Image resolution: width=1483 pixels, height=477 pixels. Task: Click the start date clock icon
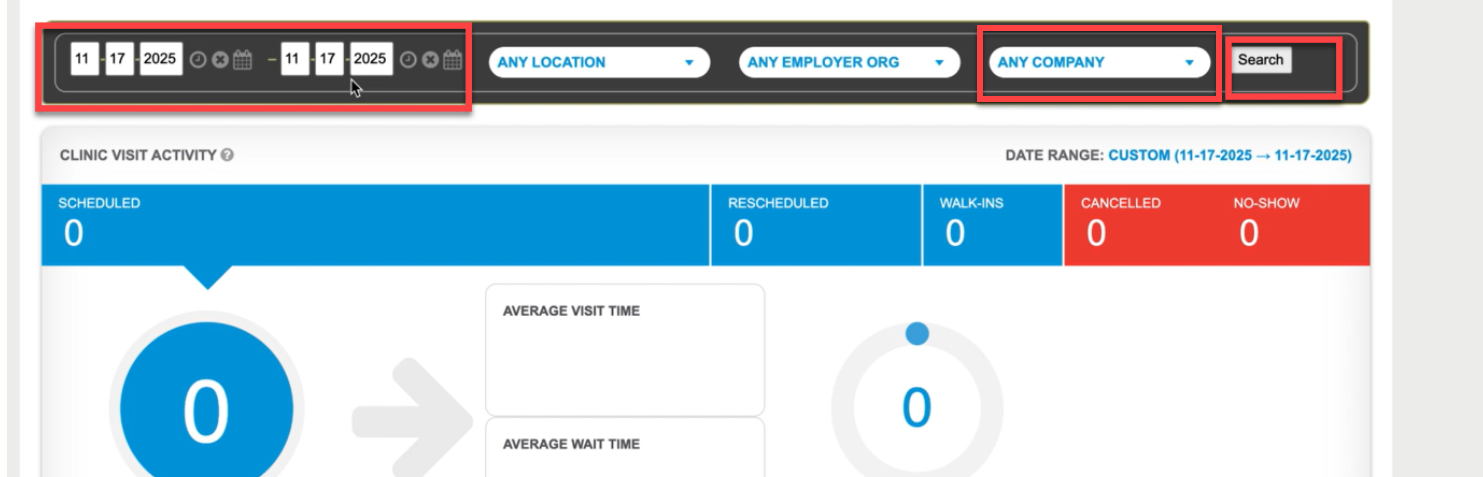198,60
